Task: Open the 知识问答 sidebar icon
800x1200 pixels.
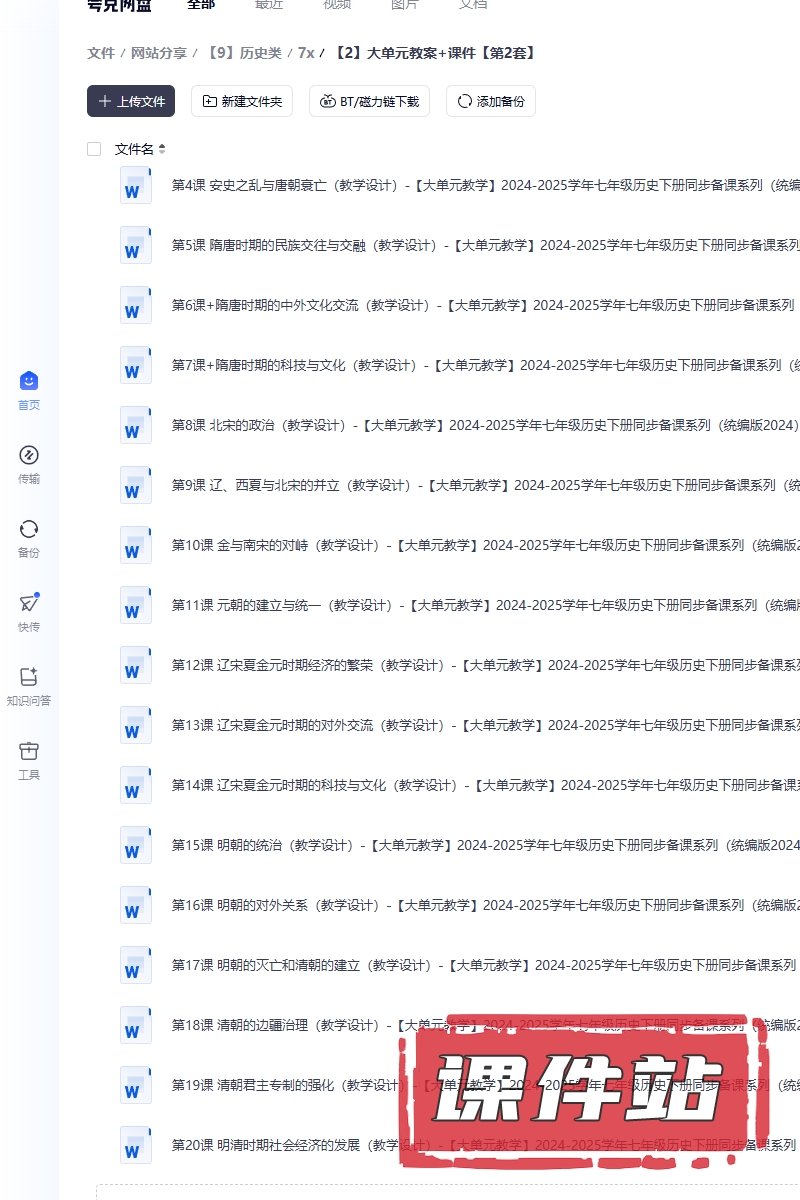Action: click(29, 678)
